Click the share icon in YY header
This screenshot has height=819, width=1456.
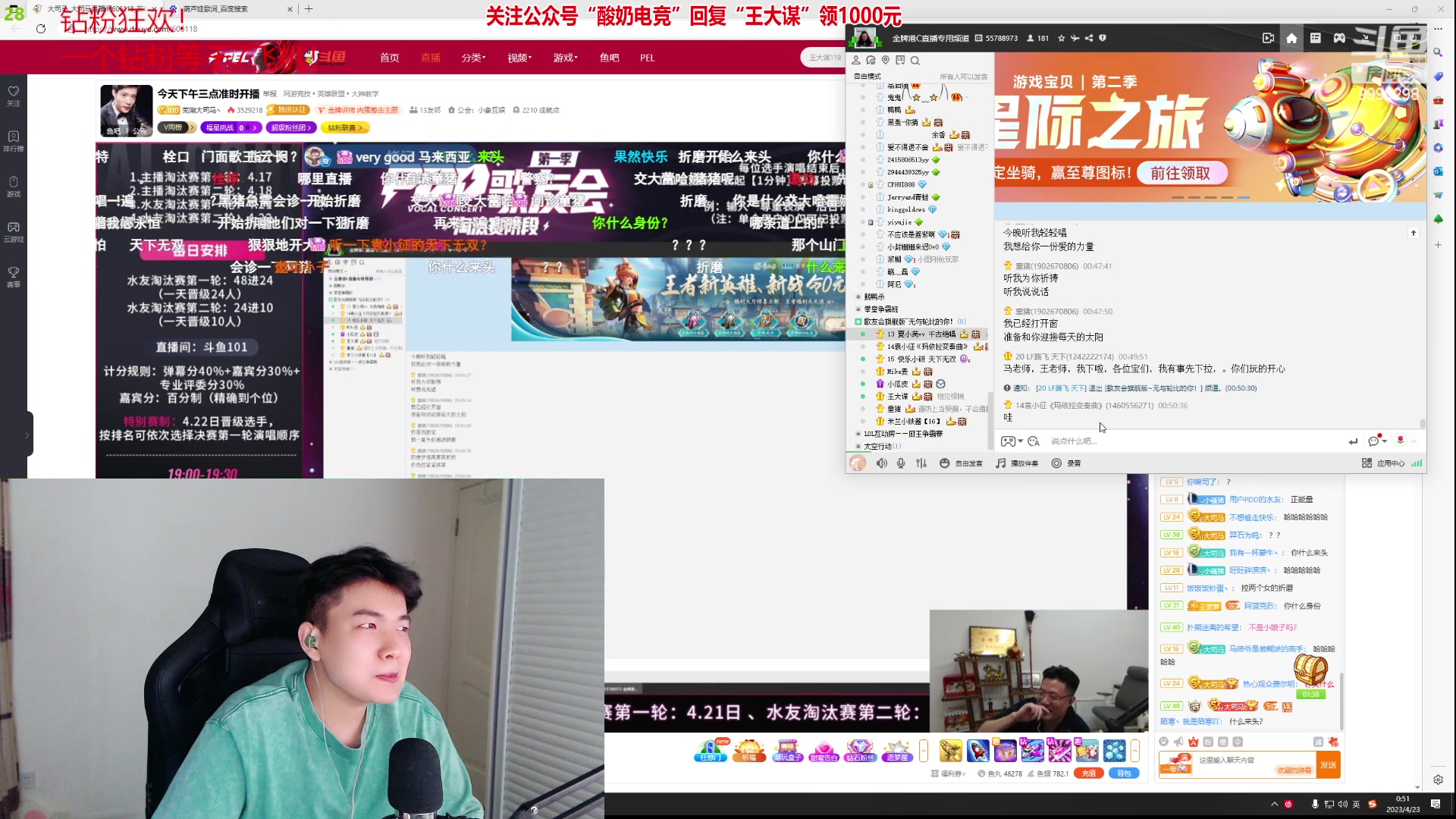[x=1089, y=38]
